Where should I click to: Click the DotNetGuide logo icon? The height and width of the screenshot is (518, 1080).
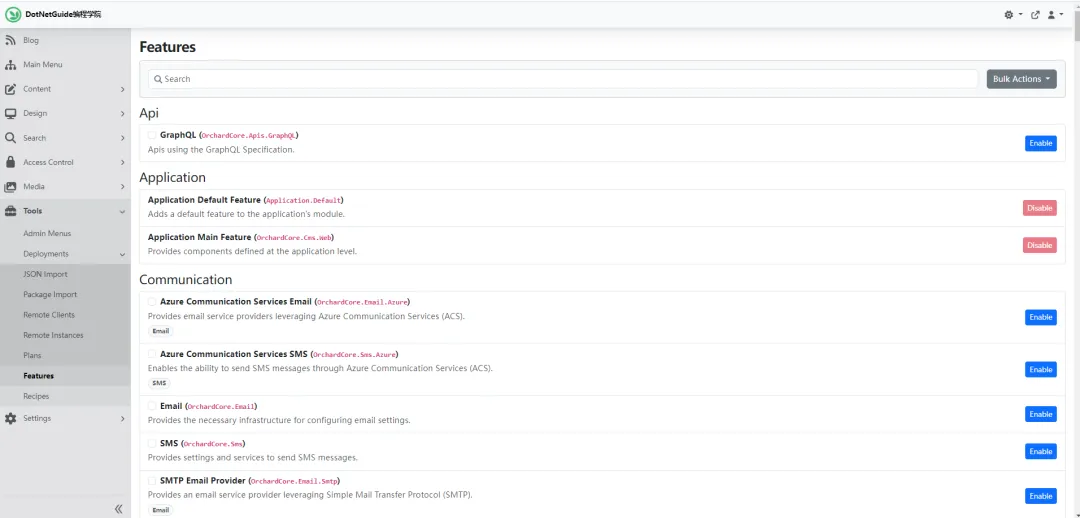click(13, 14)
